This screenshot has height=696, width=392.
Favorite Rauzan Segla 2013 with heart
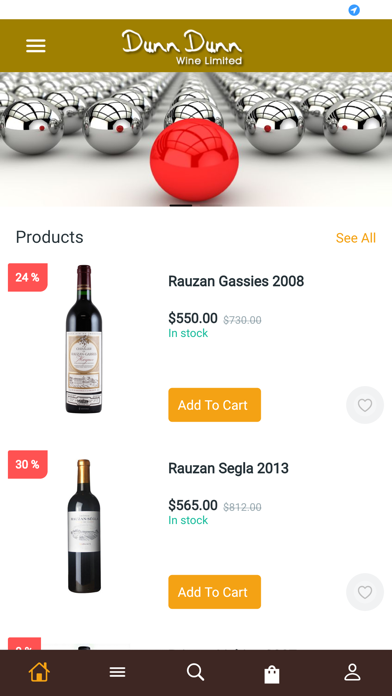click(x=365, y=592)
